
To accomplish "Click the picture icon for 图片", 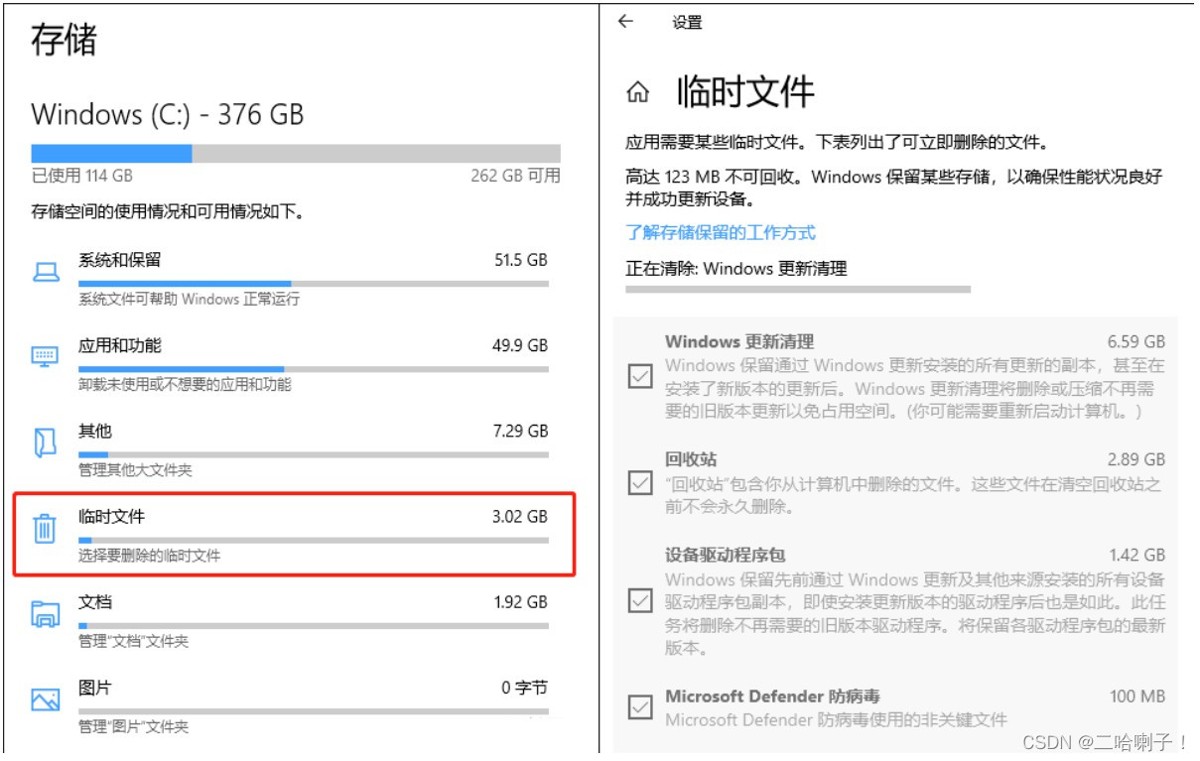I will click(46, 699).
